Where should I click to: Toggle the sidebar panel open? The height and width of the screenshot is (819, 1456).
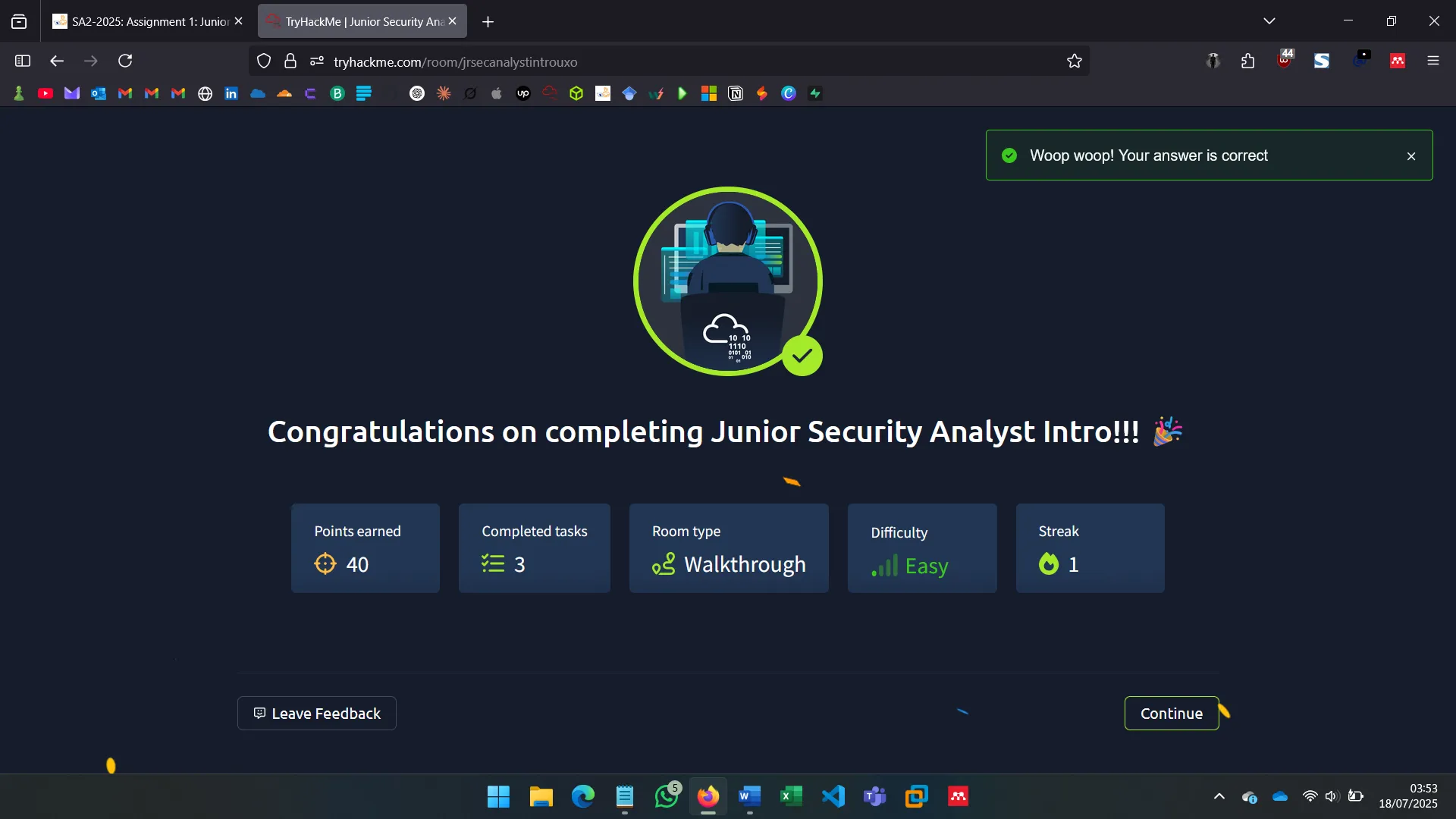pos(22,61)
